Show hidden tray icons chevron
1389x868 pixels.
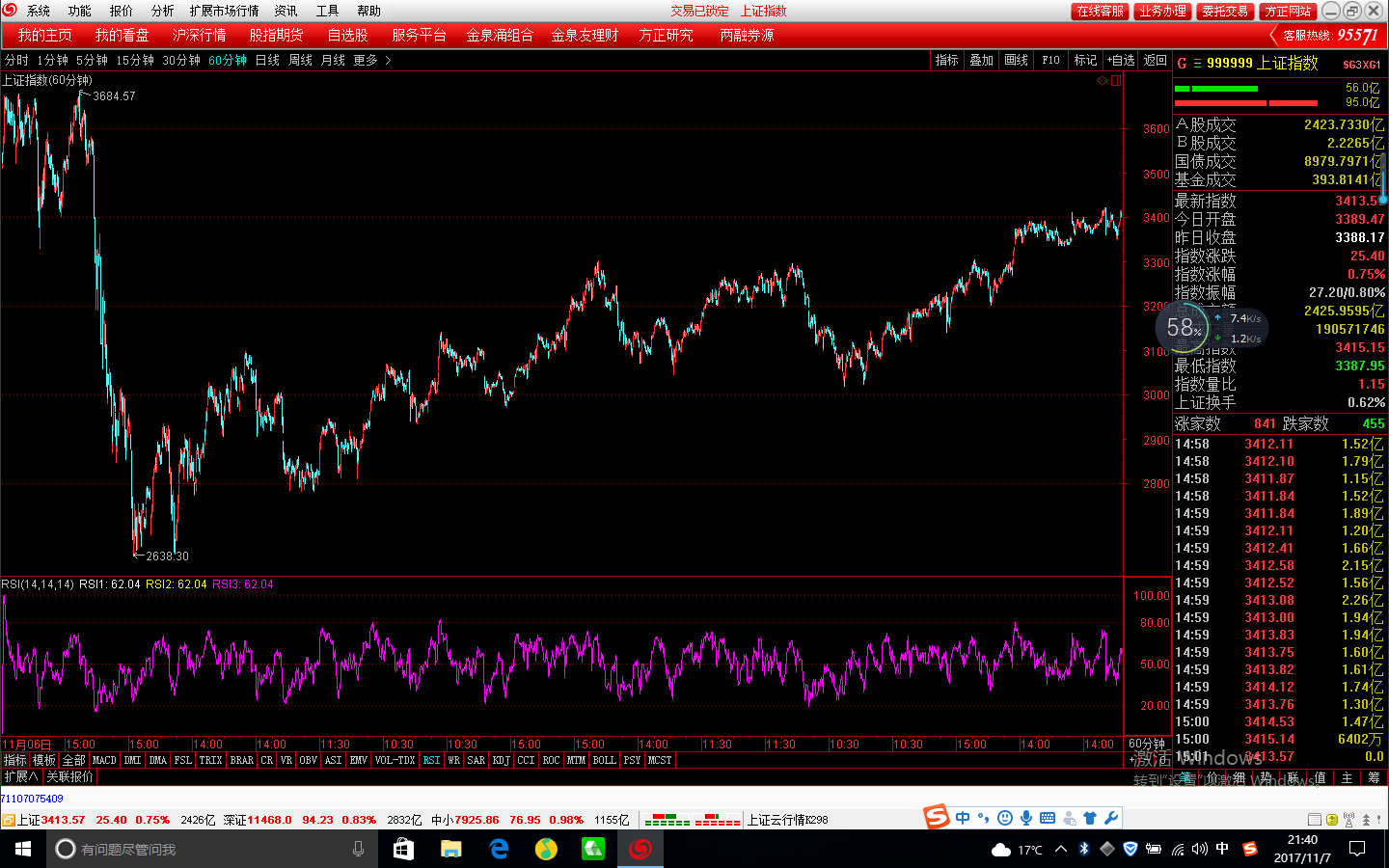[1061, 849]
